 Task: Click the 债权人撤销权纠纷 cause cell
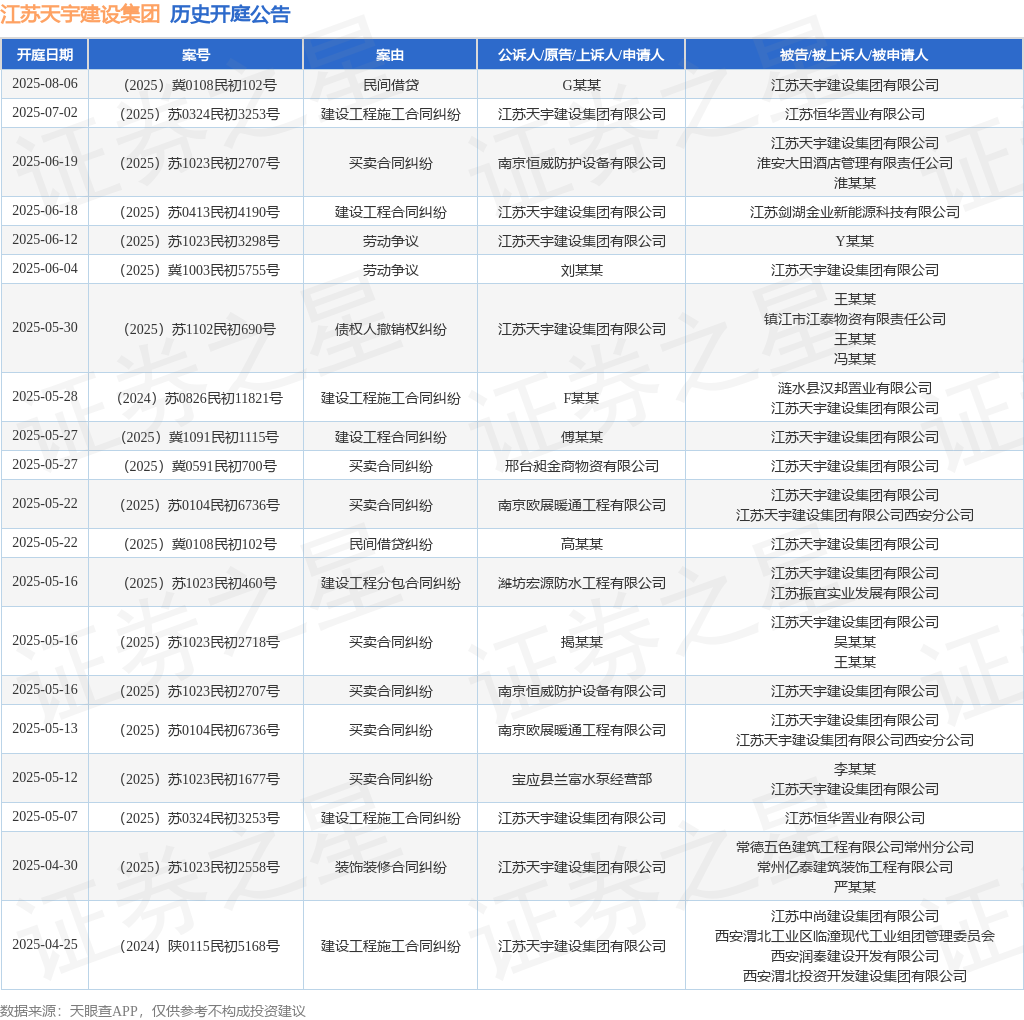[391, 329]
